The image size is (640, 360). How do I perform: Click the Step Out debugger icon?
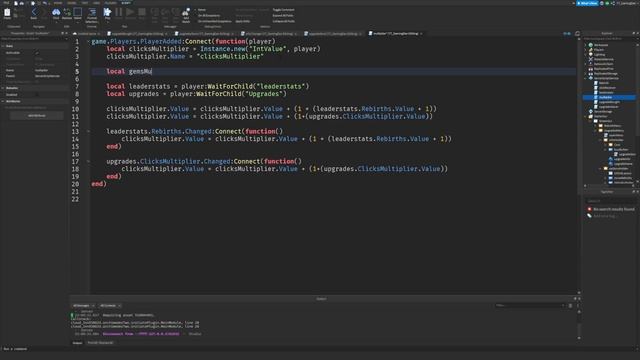[176, 13]
